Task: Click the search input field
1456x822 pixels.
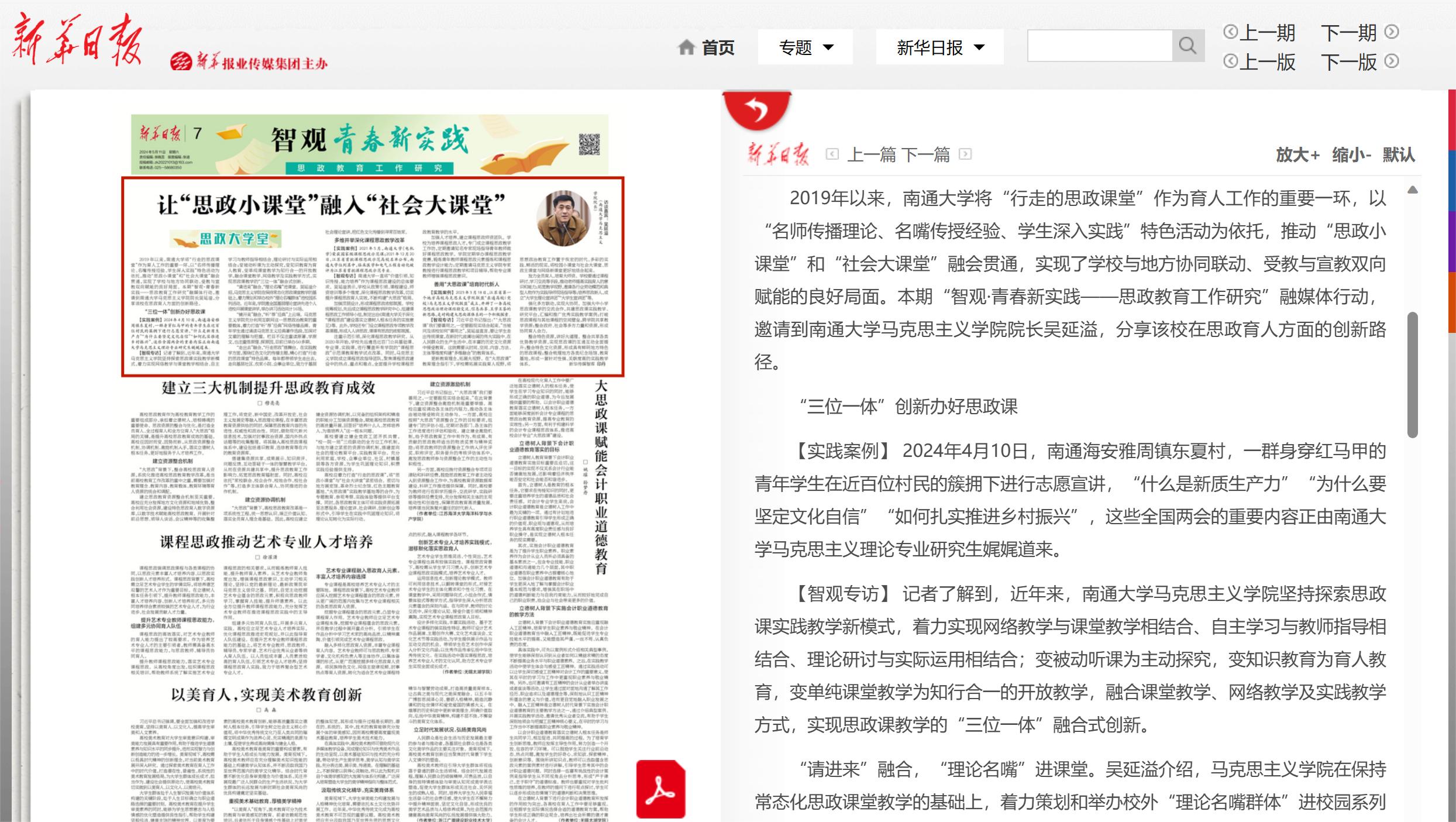Action: point(1100,46)
